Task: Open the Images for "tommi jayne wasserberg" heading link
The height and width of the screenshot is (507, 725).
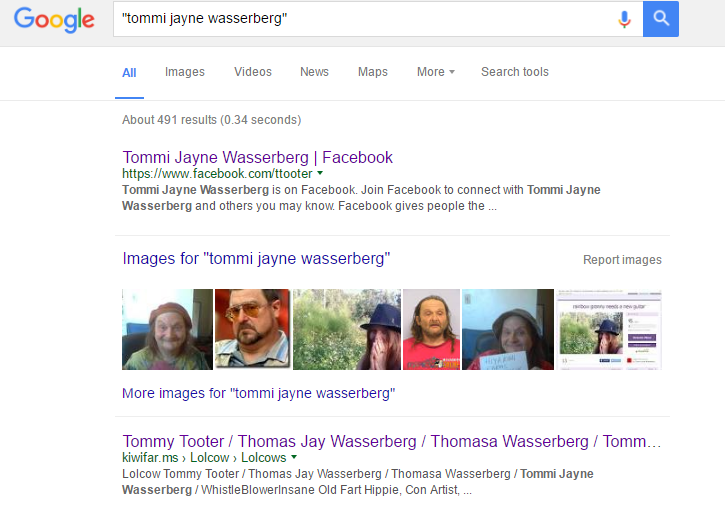Action: pyautogui.click(x=256, y=258)
